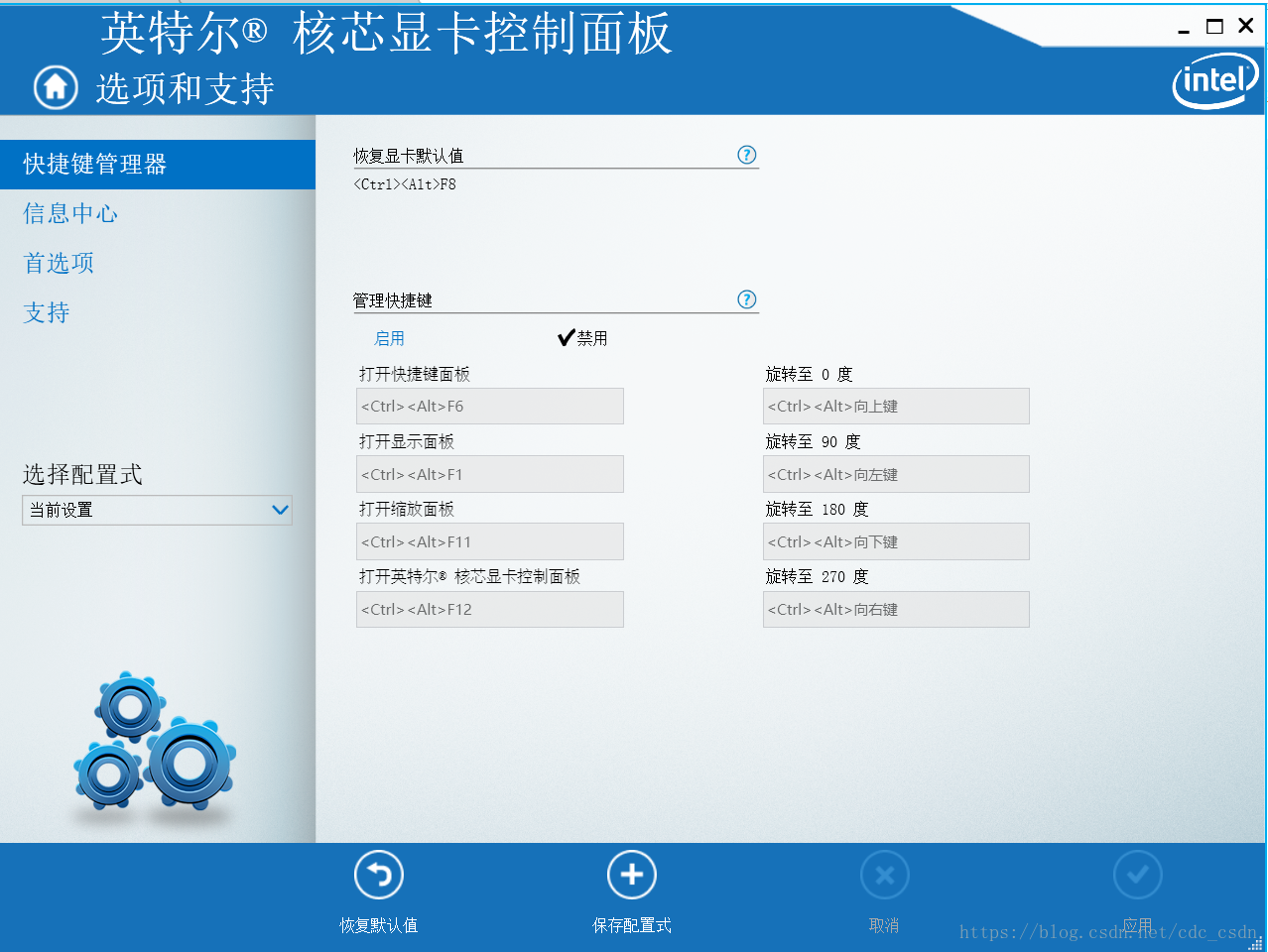This screenshot has height=952, width=1268.
Task: Click 旋转至 180 度 hotkey field
Action: click(x=896, y=541)
